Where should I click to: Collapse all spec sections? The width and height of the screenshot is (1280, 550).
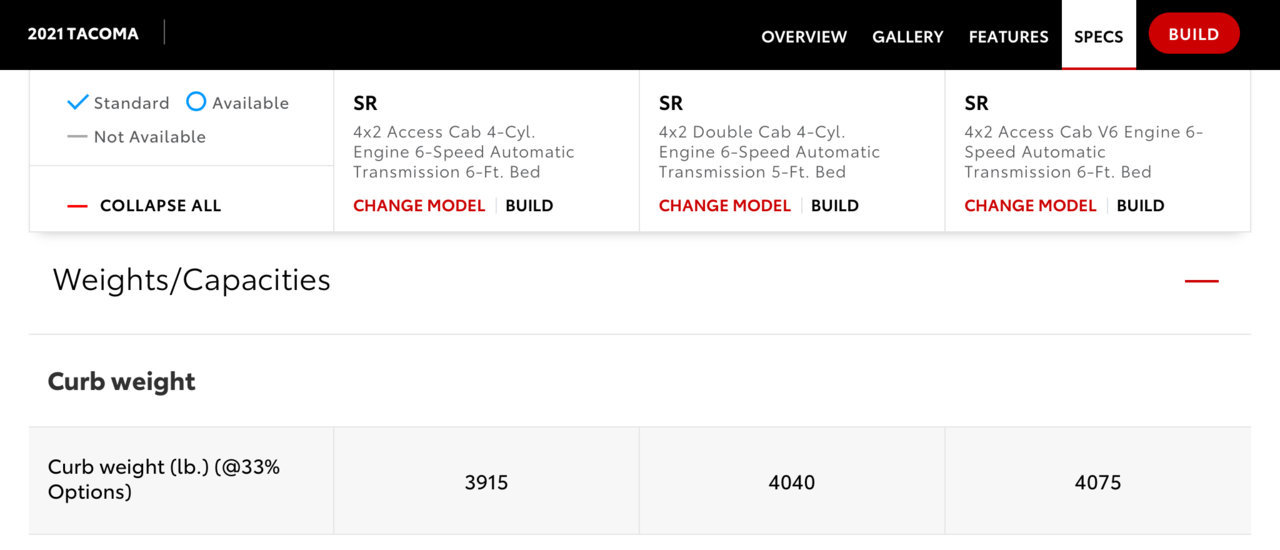pyautogui.click(x=160, y=206)
